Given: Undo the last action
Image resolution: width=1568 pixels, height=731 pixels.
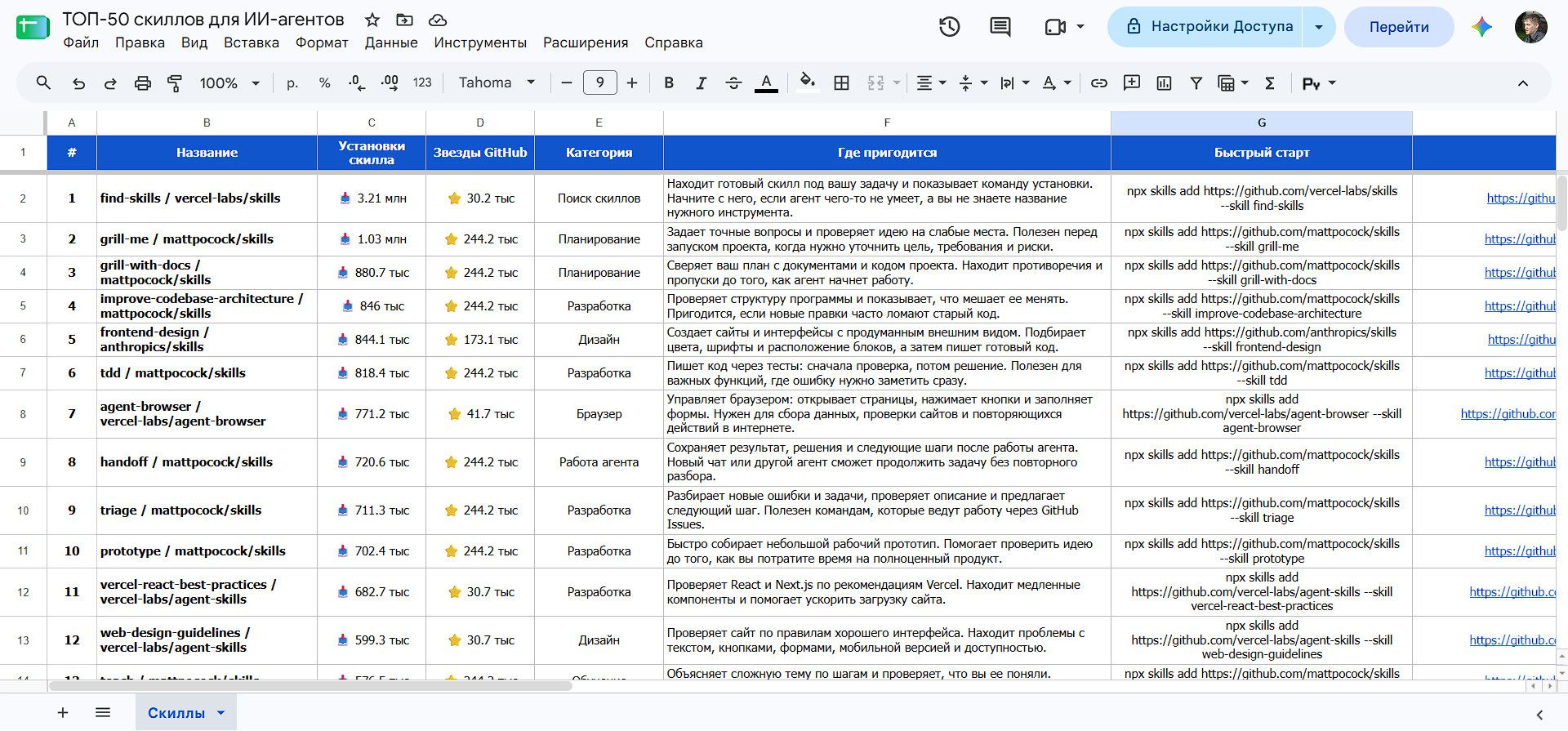Looking at the screenshot, I should point(78,83).
